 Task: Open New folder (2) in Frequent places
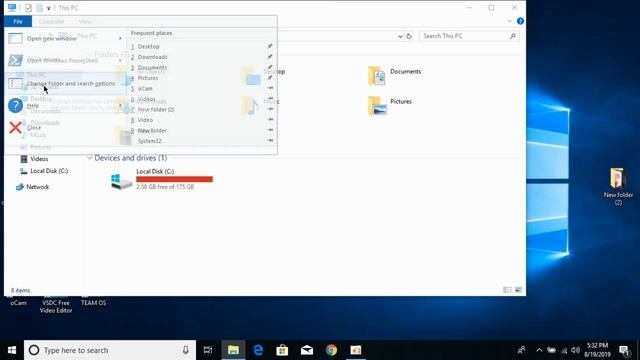[x=156, y=109]
